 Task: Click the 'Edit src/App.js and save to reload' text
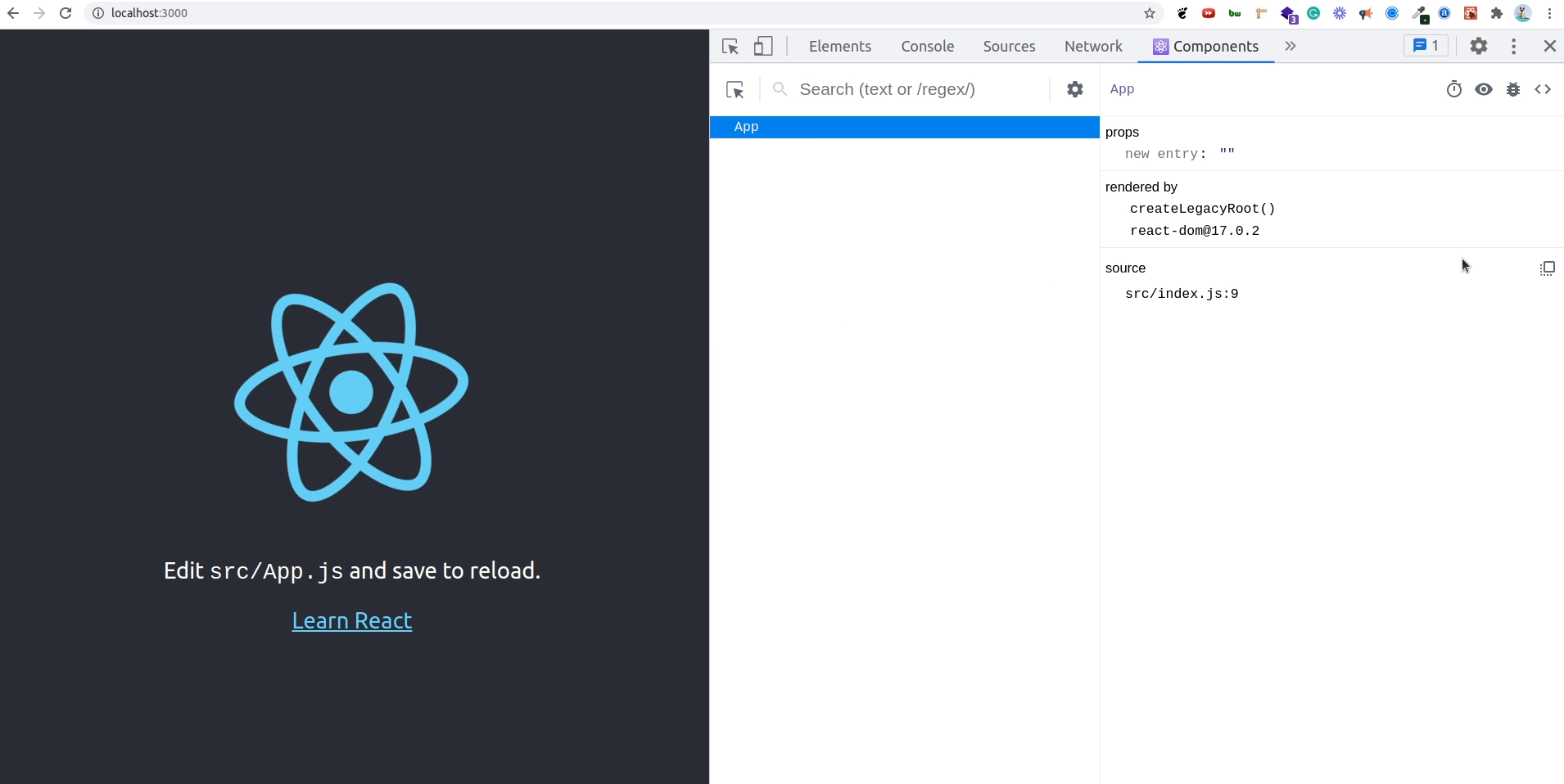[x=352, y=570]
